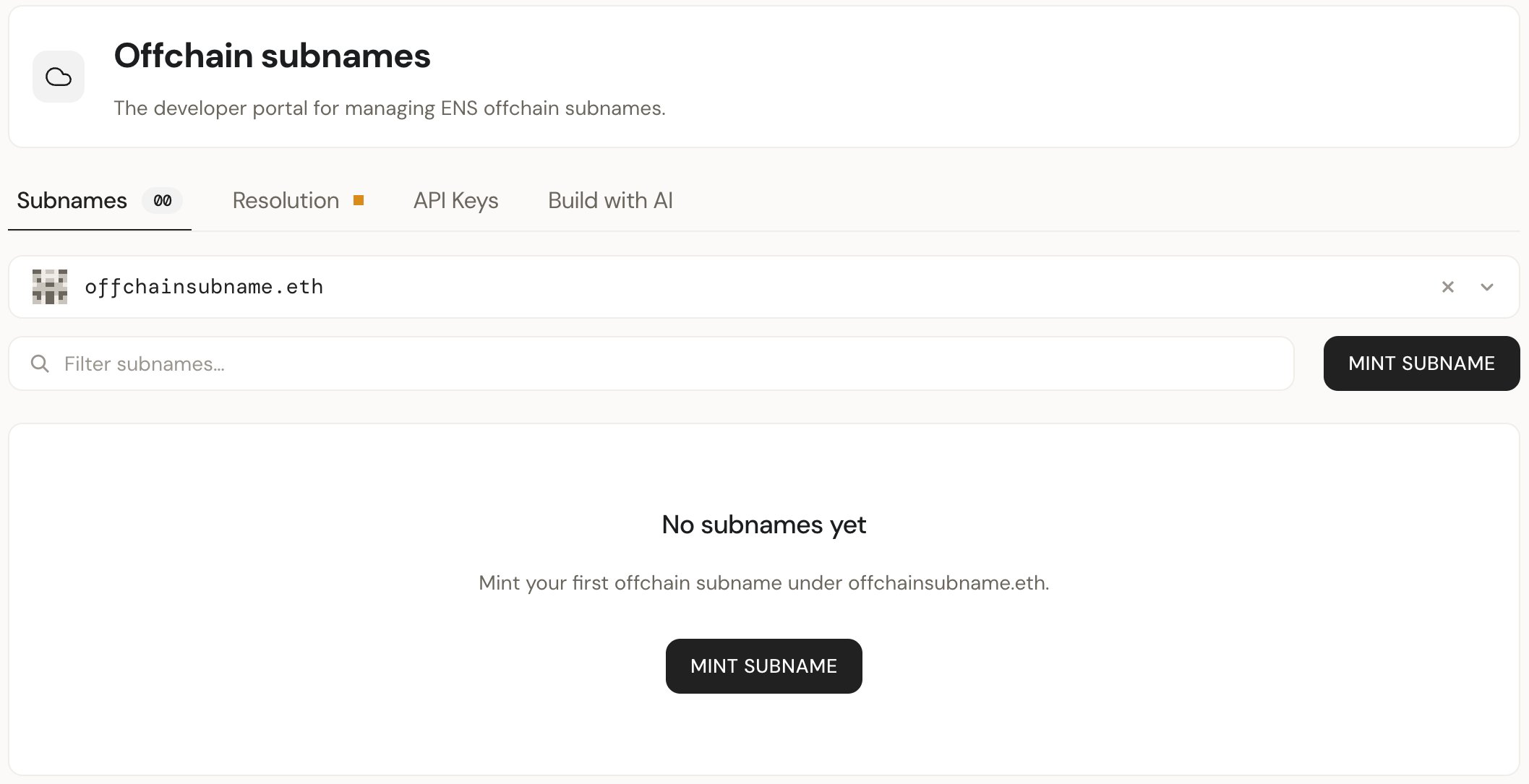Click the Mint your first offchain subname text
This screenshot has height=784, width=1529.
tap(763, 582)
